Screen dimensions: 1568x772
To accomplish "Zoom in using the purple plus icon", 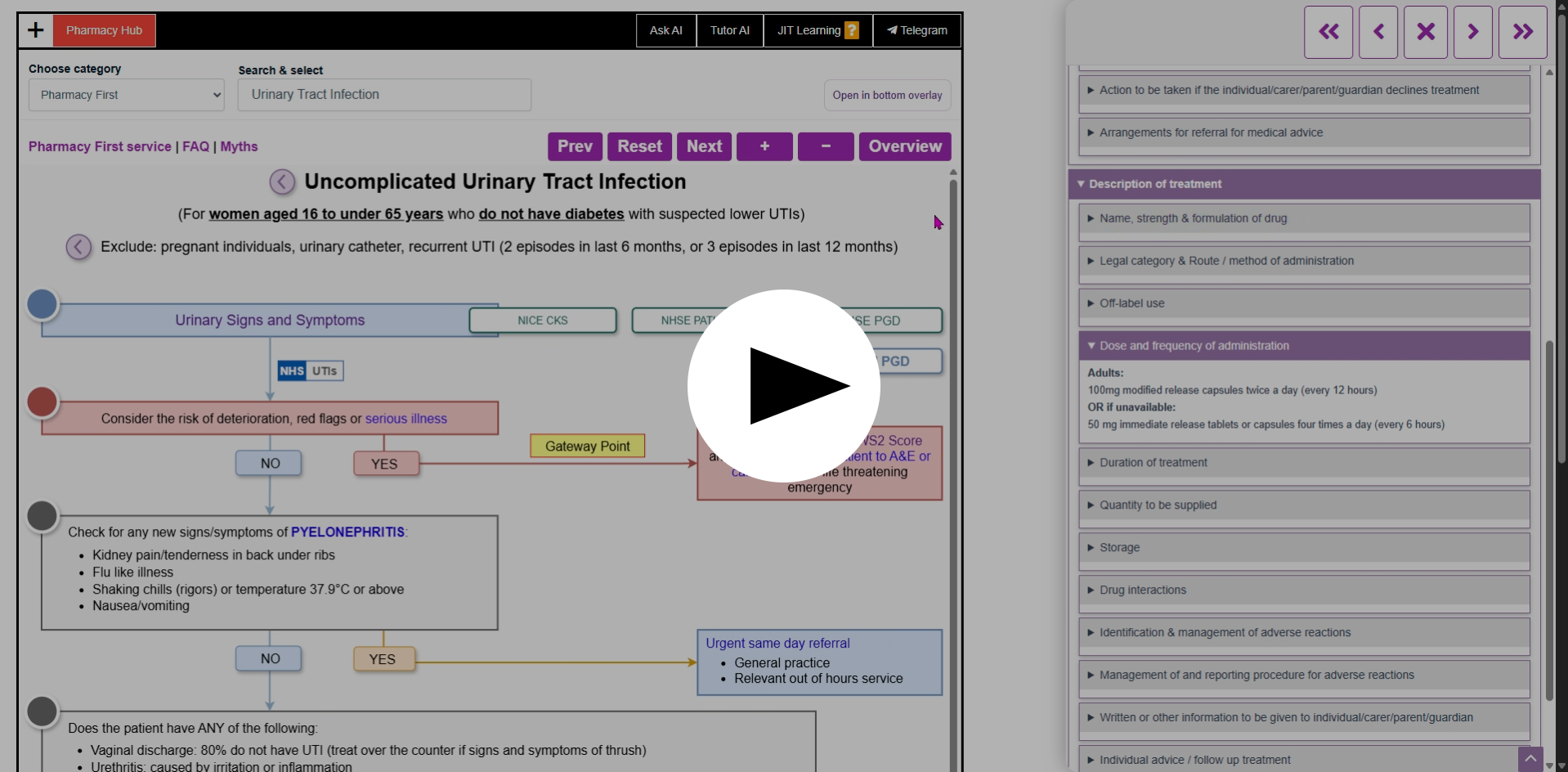I will point(764,146).
